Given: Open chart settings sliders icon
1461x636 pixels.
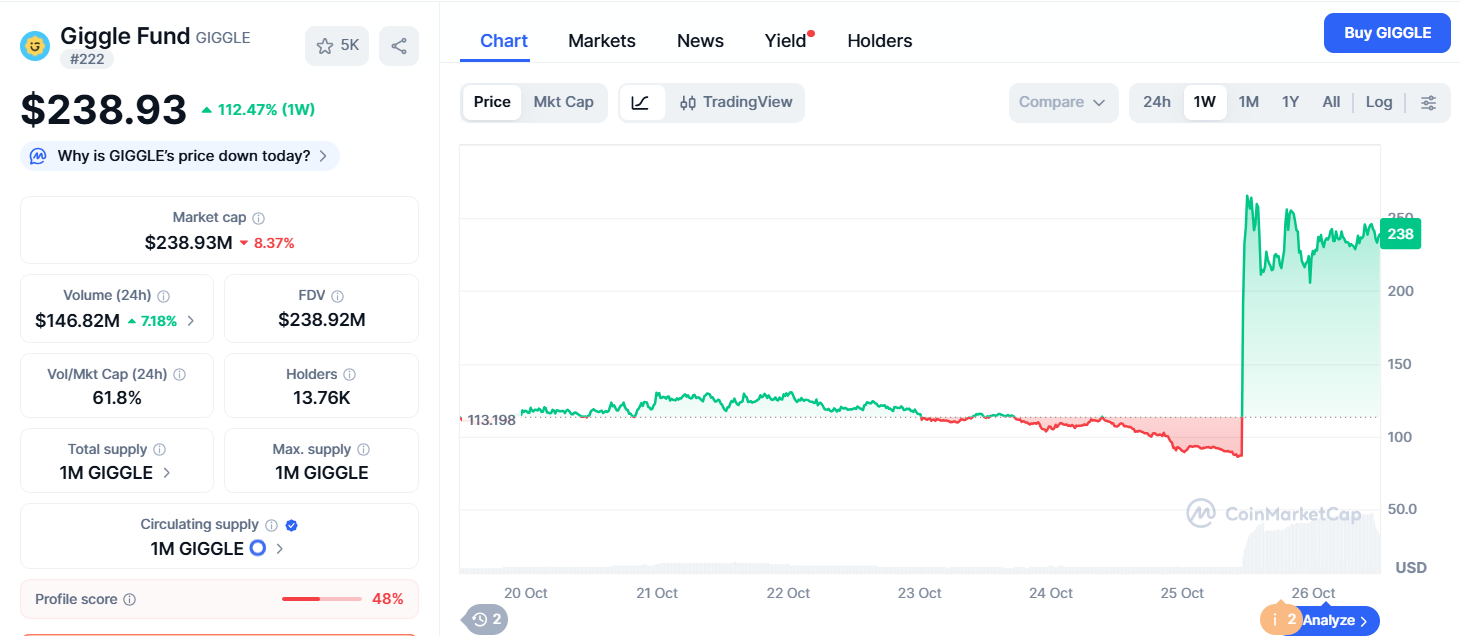Looking at the screenshot, I should 1429,102.
